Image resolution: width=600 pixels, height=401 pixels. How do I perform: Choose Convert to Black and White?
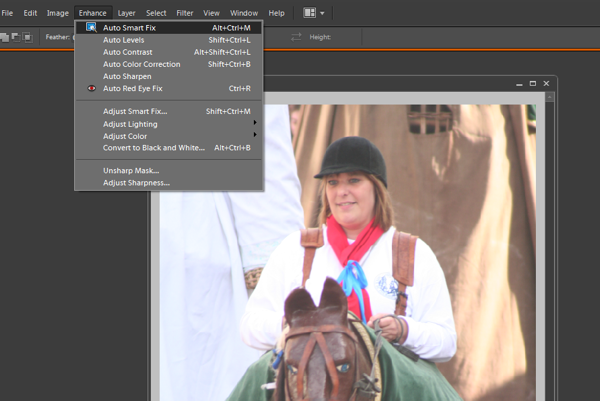(153, 147)
